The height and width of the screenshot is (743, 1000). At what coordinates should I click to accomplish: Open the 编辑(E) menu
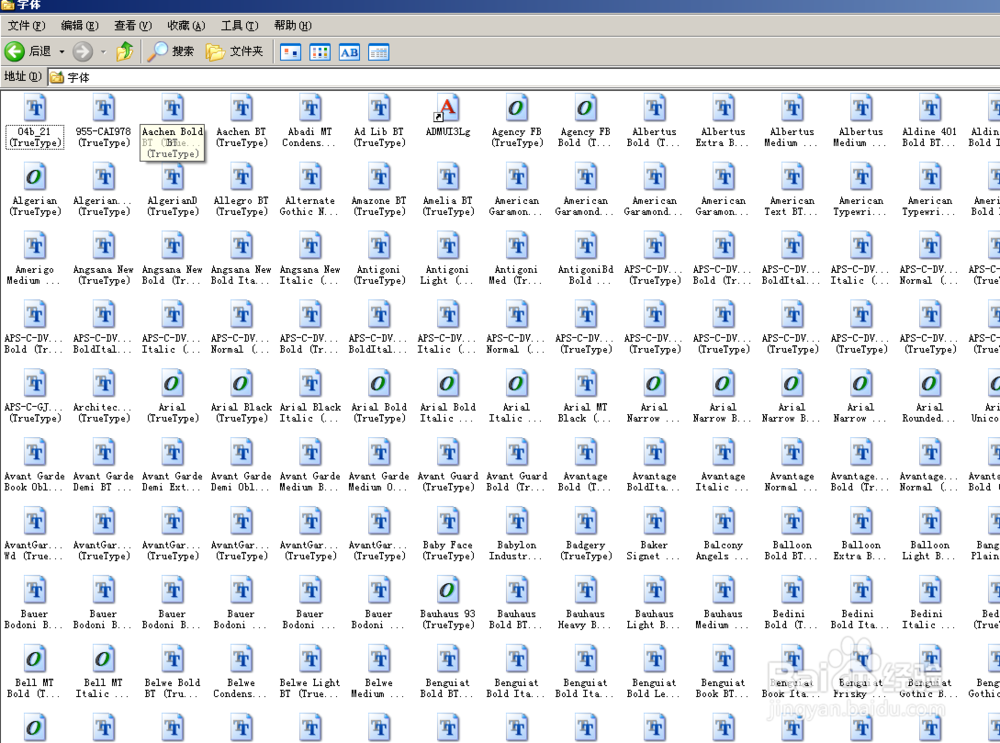[80, 26]
